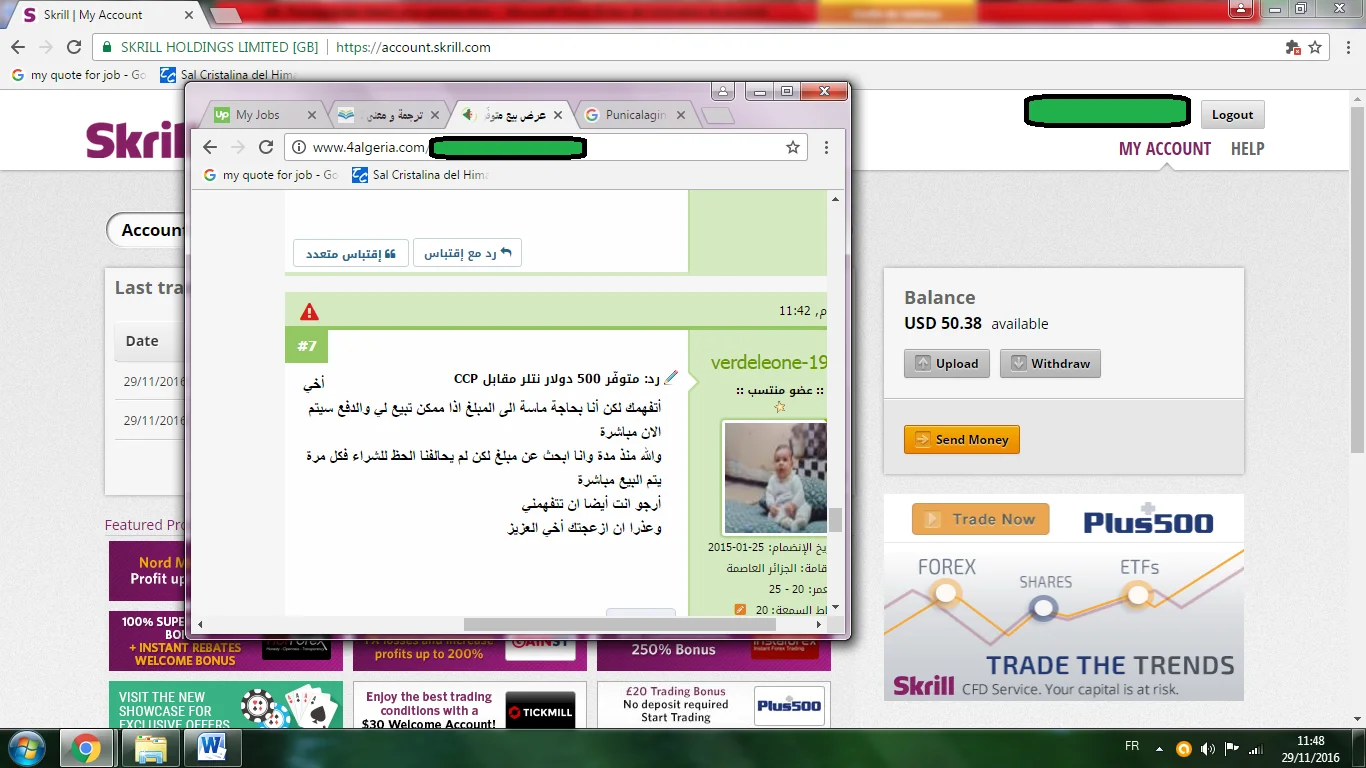The width and height of the screenshot is (1366, 768).
Task: Open the three-dot menu in forum window
Action: coord(826,147)
